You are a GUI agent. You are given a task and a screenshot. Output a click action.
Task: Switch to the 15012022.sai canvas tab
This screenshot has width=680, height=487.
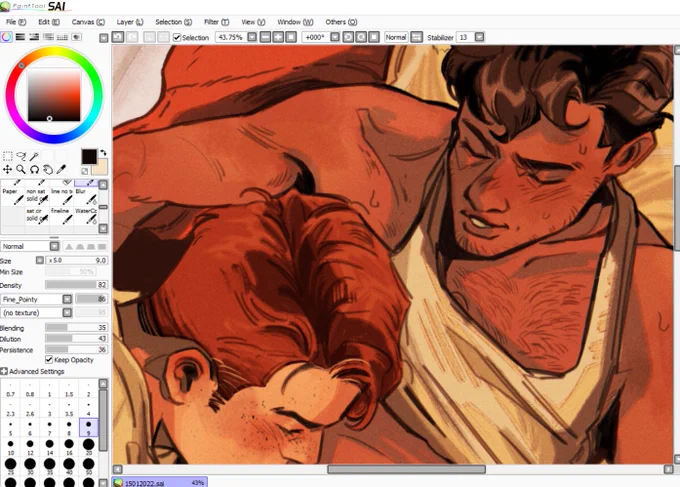click(160, 482)
